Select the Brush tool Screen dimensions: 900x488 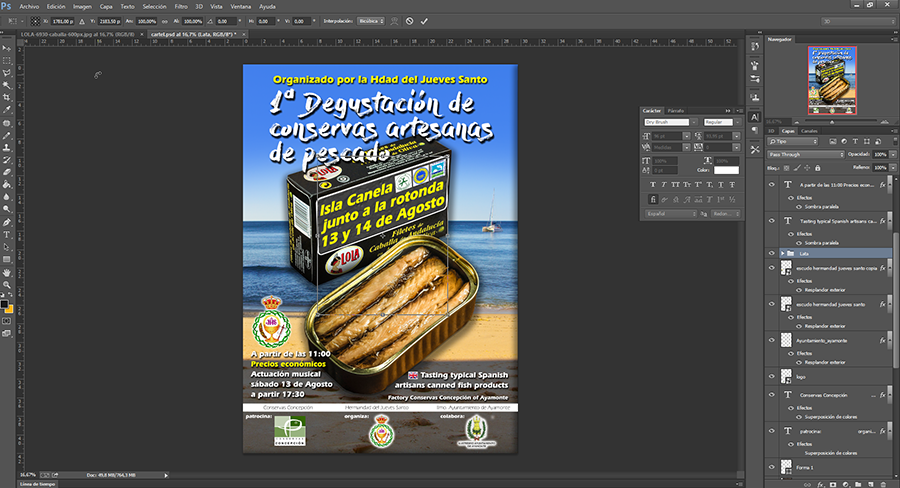coord(7,135)
